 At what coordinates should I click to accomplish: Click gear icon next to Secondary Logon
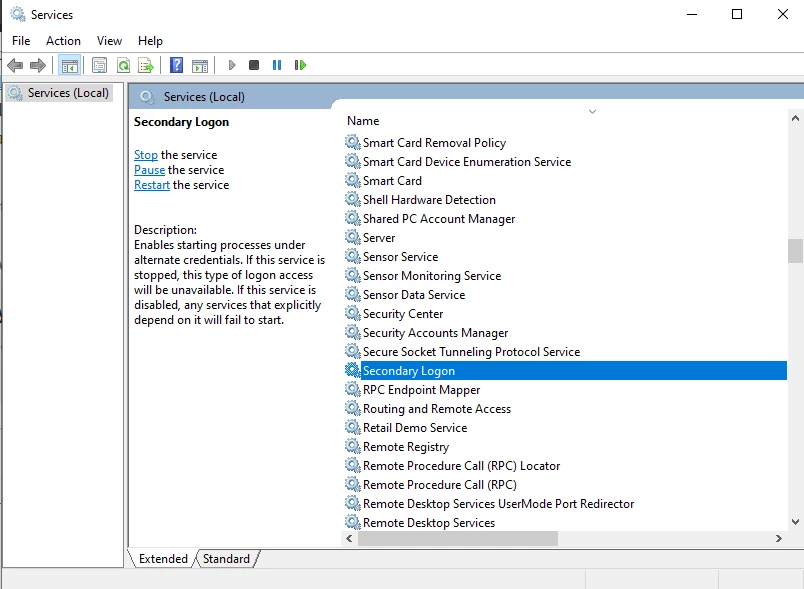[352, 370]
